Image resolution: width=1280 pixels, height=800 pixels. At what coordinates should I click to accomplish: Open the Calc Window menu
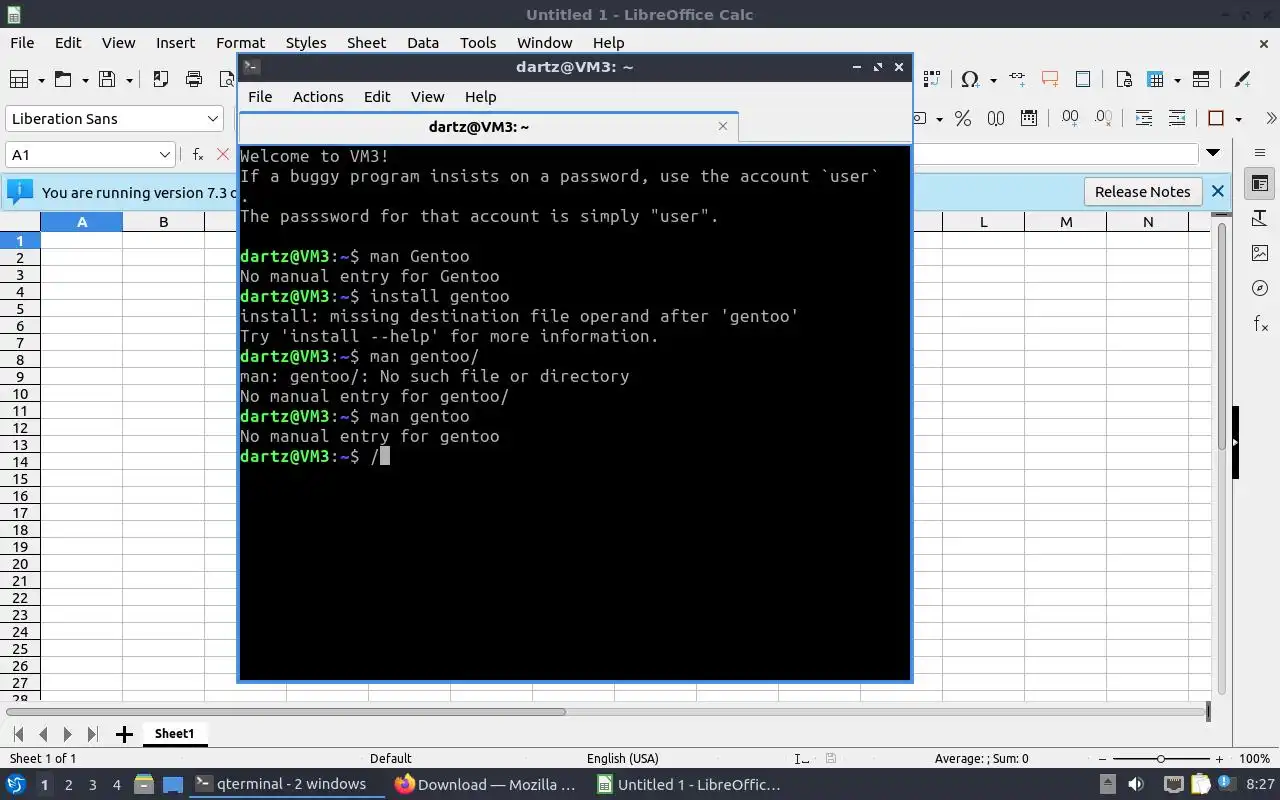coord(544,42)
